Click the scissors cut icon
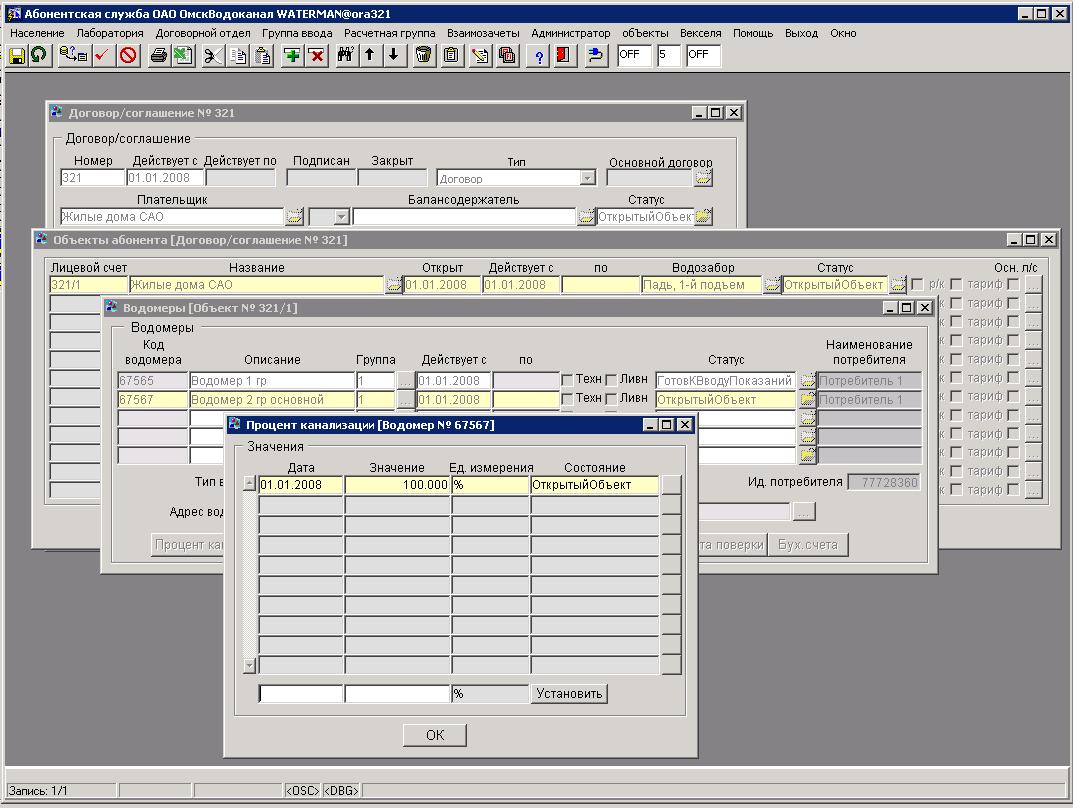The height and width of the screenshot is (808, 1073). (212, 55)
